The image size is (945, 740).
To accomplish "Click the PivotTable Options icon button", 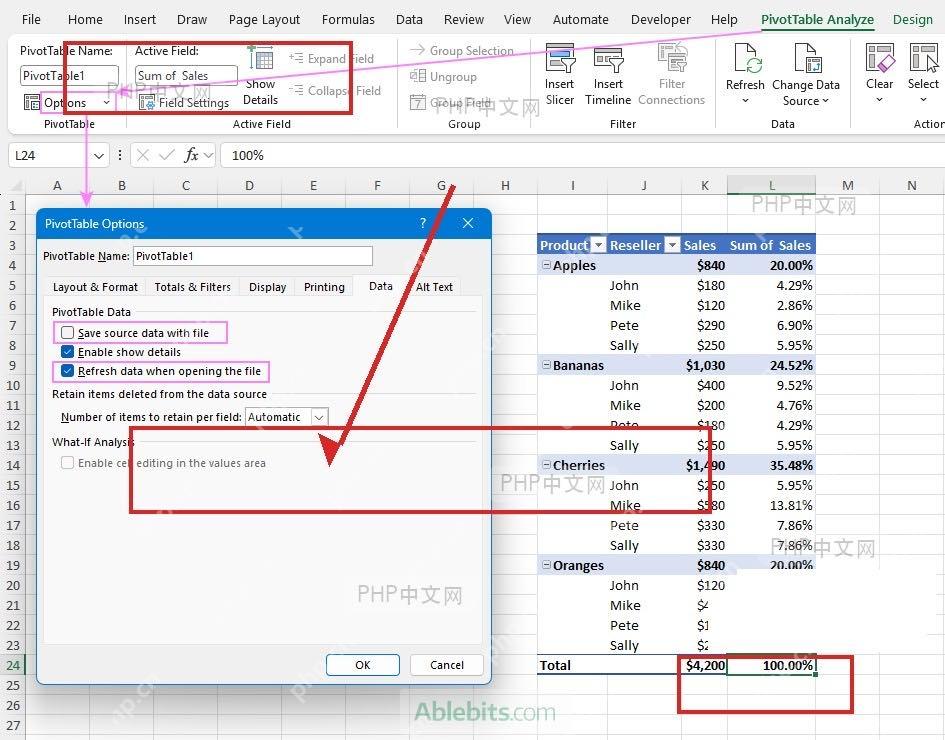I will click(31, 102).
